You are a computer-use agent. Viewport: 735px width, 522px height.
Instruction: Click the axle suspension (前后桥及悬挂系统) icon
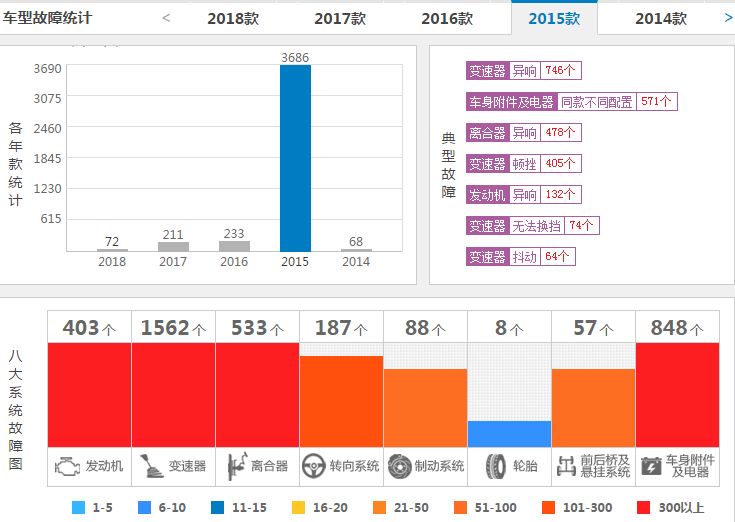click(x=566, y=466)
